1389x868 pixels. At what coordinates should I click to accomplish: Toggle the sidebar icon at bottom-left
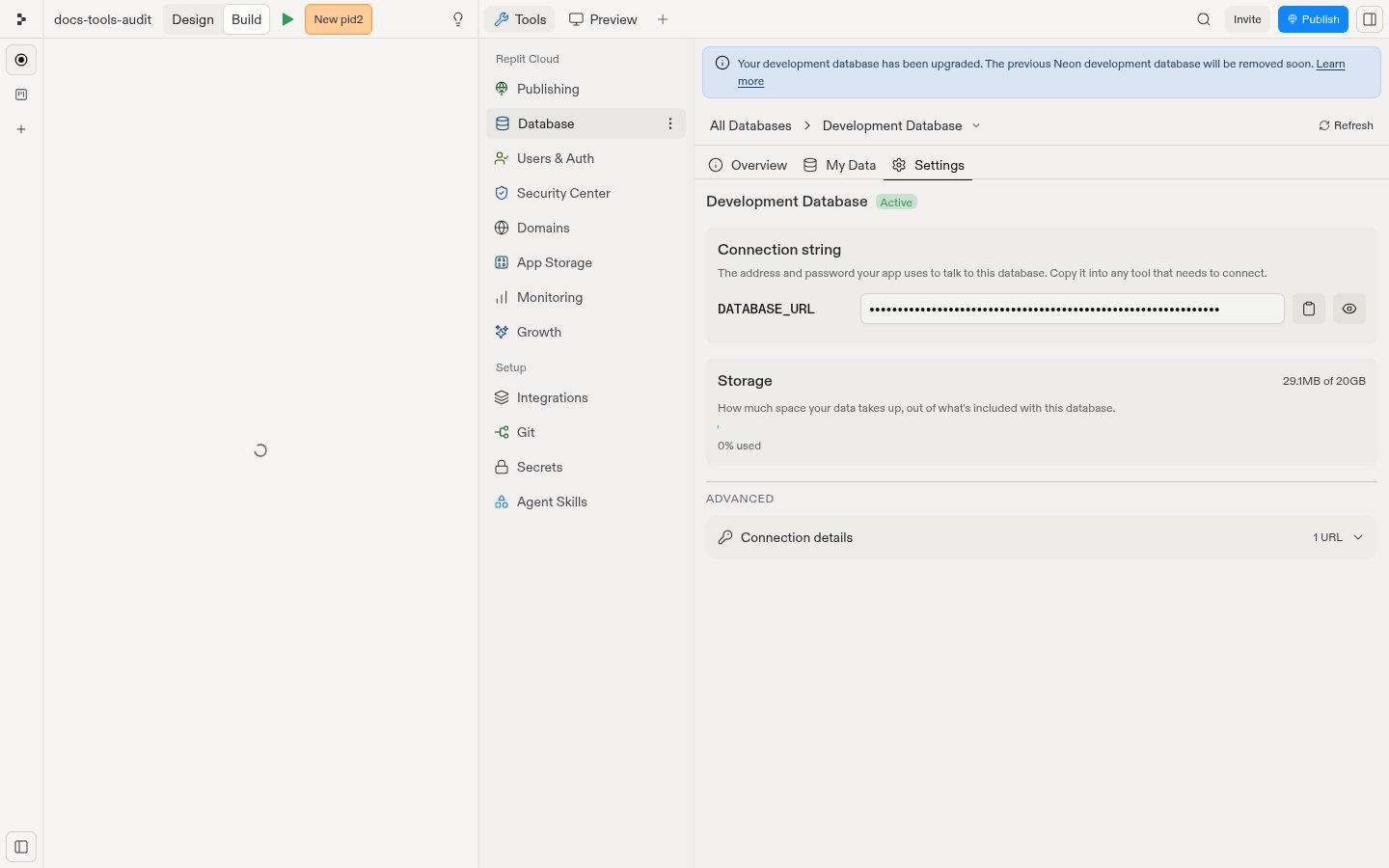pyautogui.click(x=21, y=847)
